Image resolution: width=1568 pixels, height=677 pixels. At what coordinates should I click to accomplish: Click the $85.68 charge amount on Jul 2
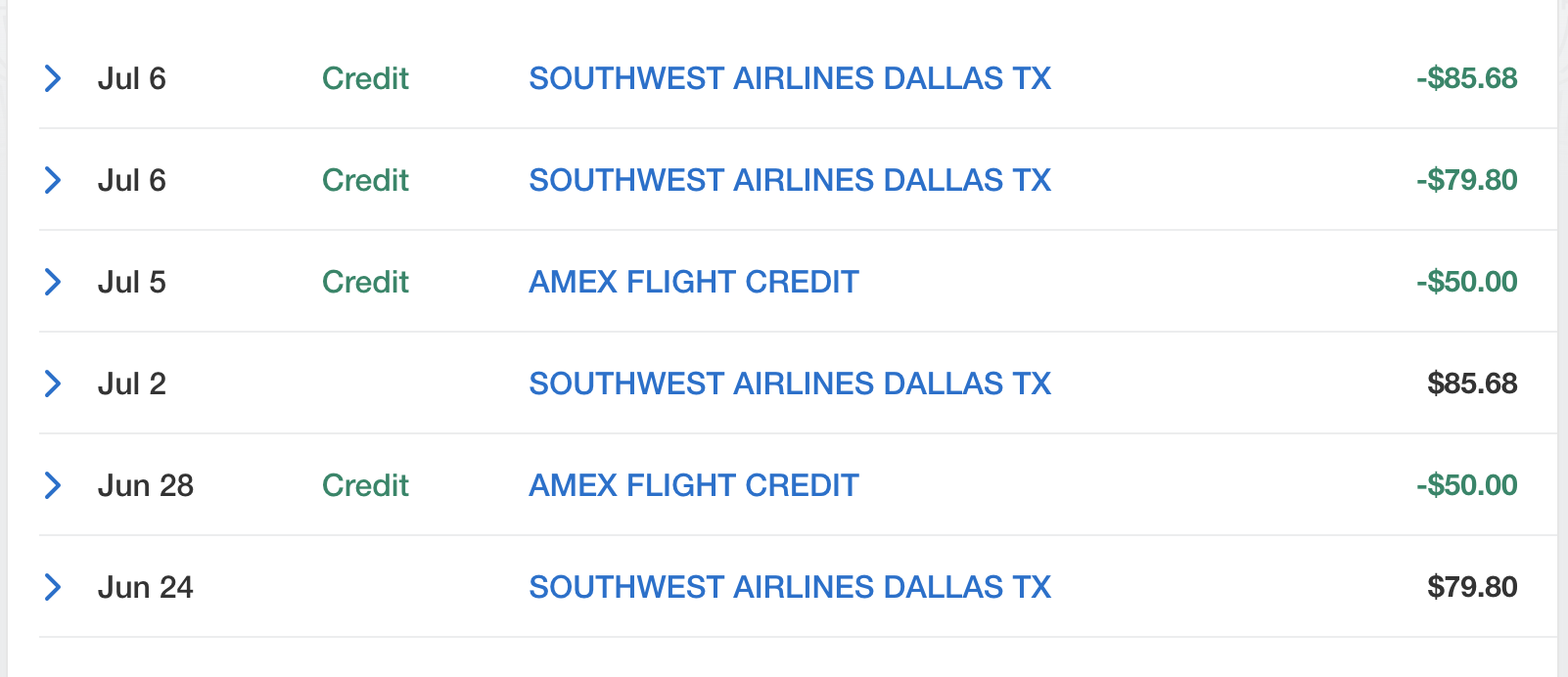[x=1472, y=384]
